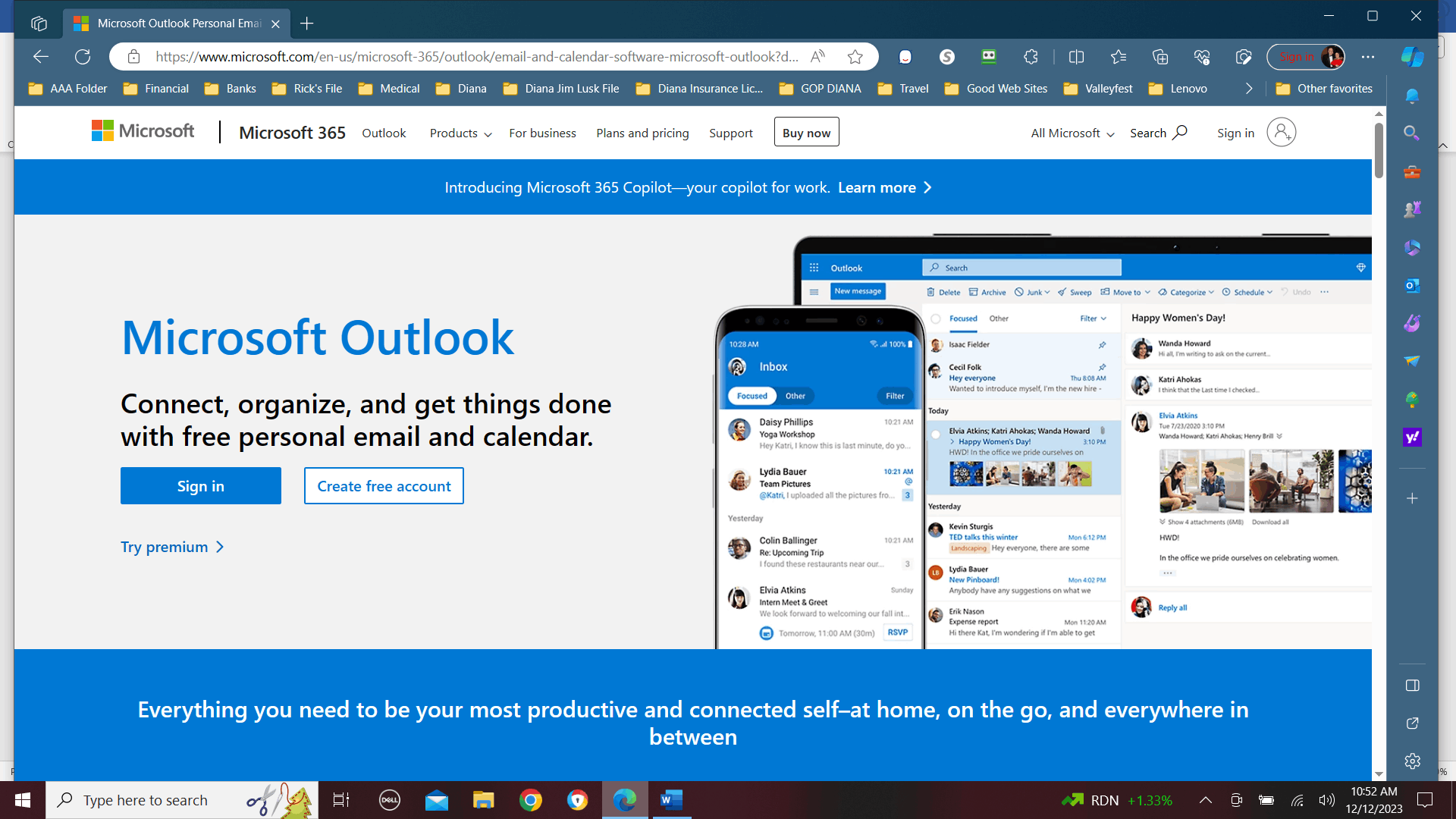Expand the favorites bar overflow chevron
The height and width of the screenshot is (819, 1456).
(x=1249, y=89)
